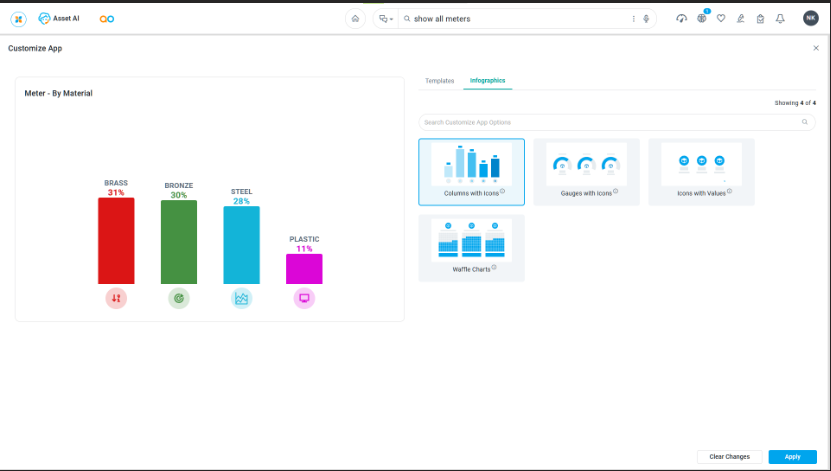Viewport: 831px width, 471px height.
Task: Open the app launcher icon at top left
Action: (x=18, y=19)
